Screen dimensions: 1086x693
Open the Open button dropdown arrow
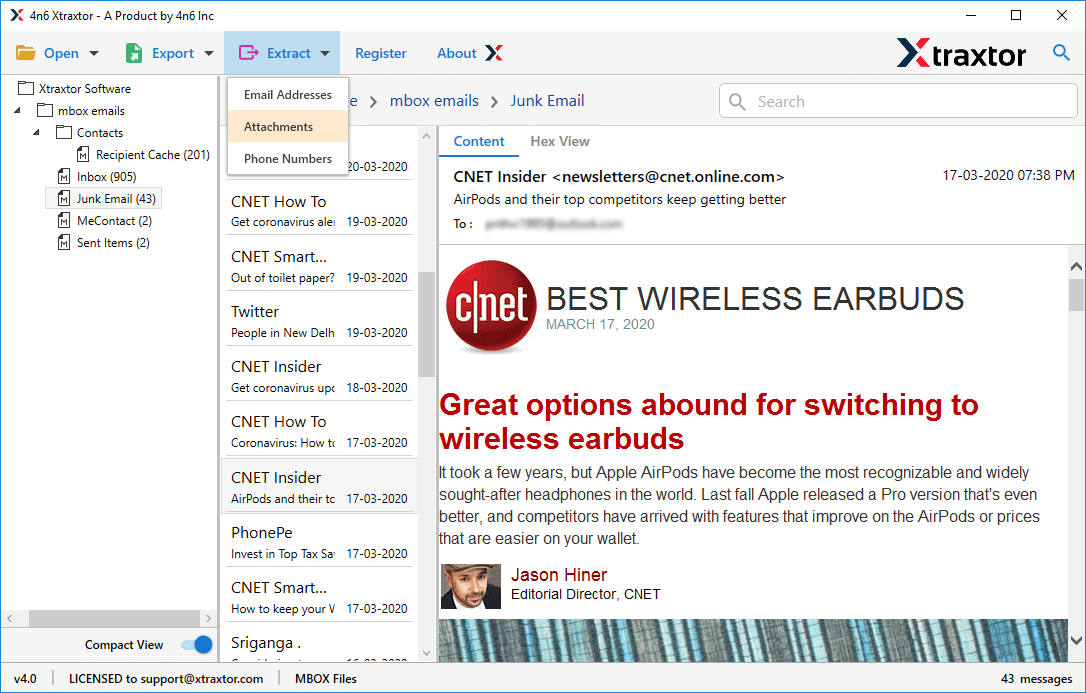92,52
